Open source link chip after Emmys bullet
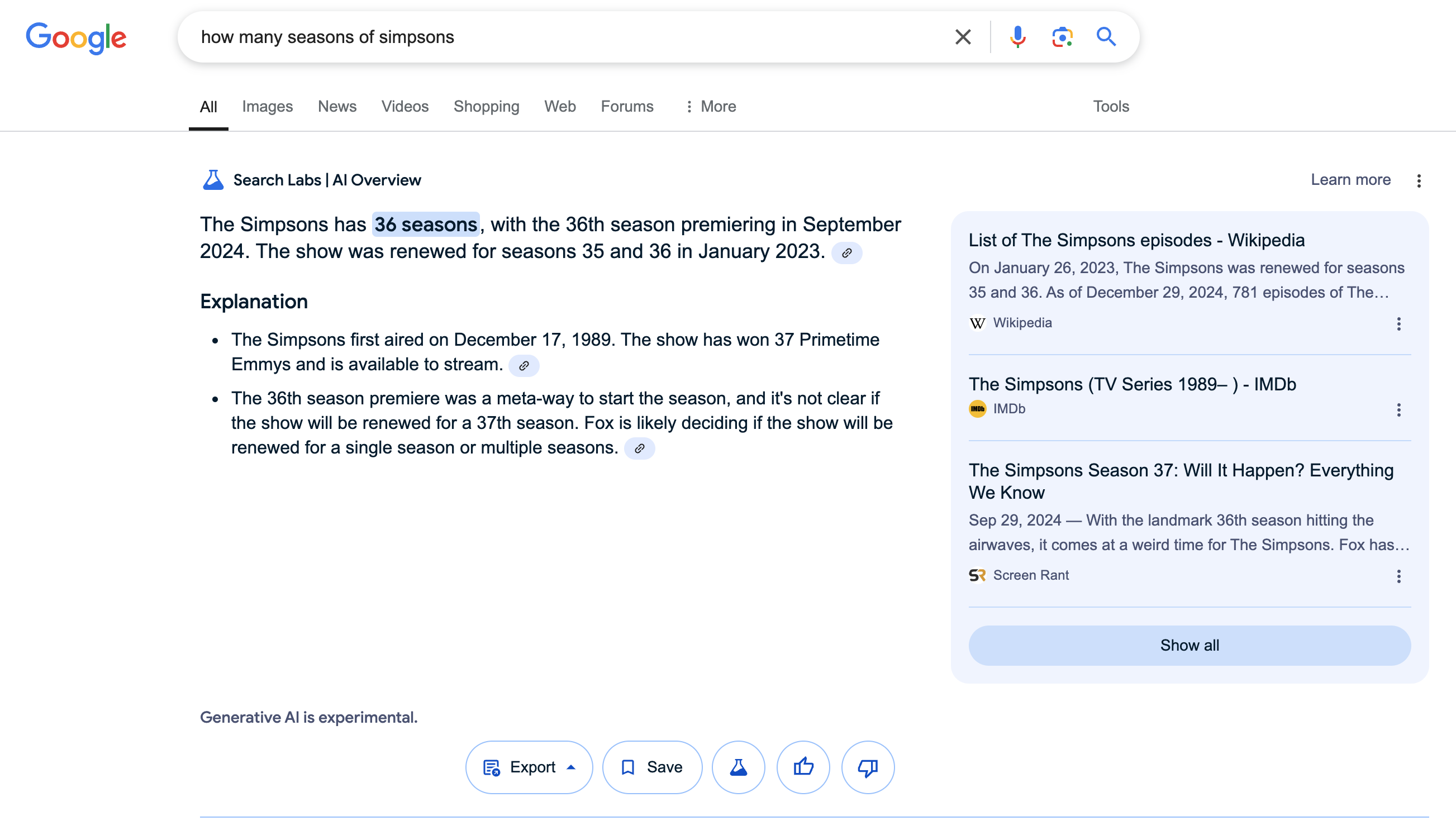 click(524, 366)
